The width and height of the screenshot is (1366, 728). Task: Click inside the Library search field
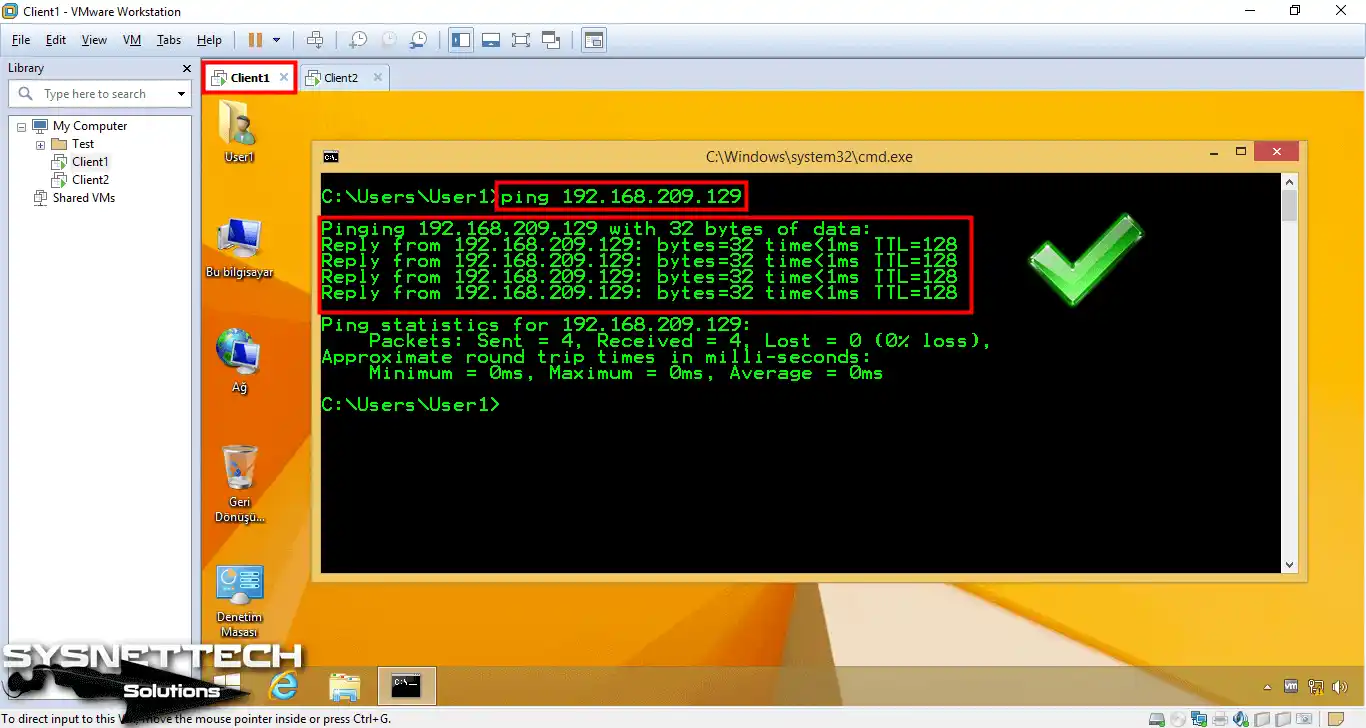point(100,93)
